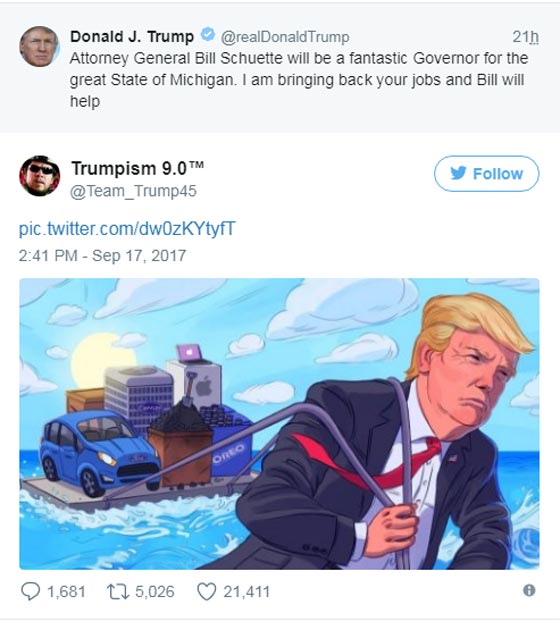Open Trumpism 9.0 profile avatar
Screen dimensions: 560x630
click(39, 176)
